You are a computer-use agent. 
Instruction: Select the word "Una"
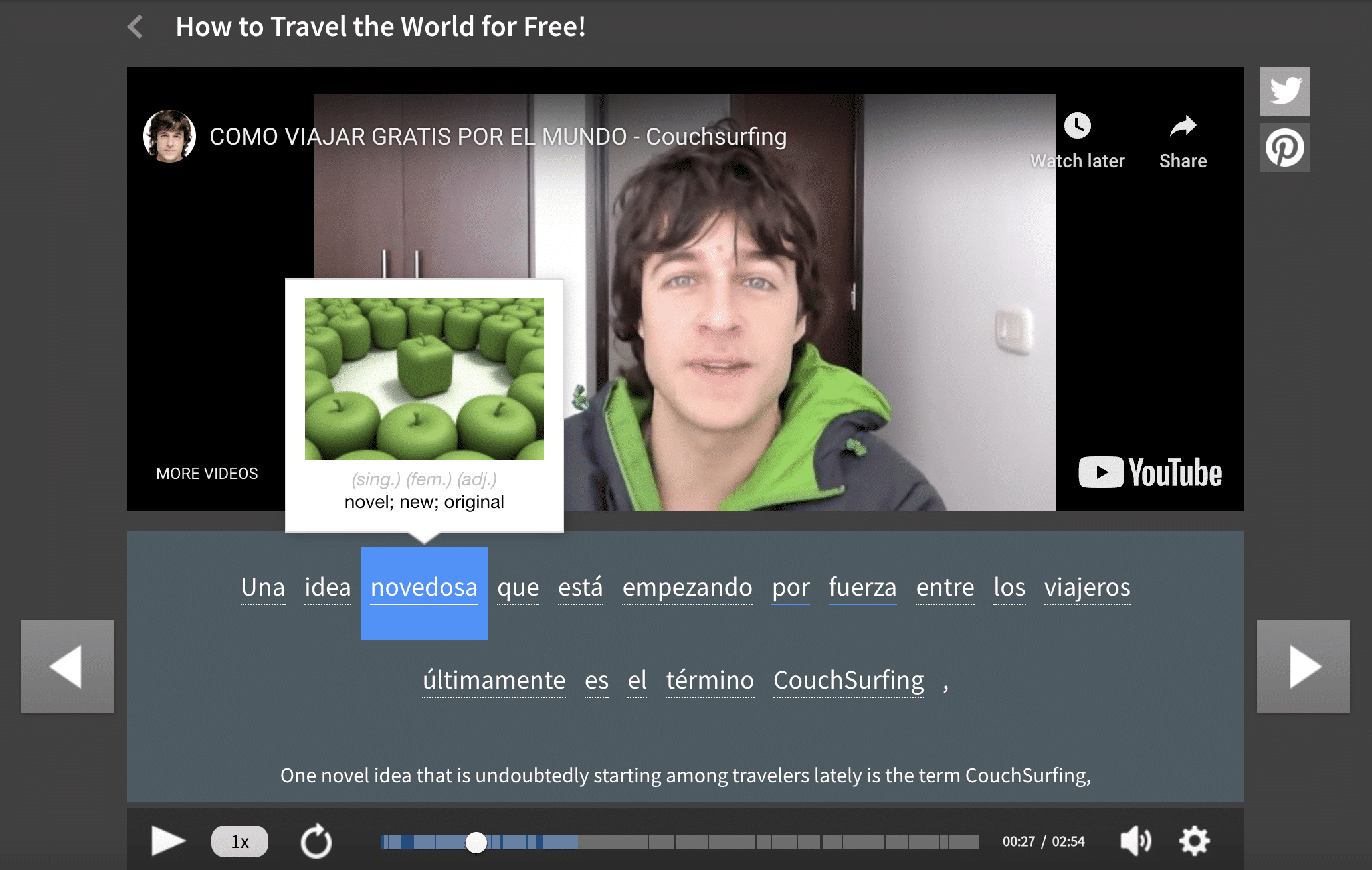[x=263, y=588]
